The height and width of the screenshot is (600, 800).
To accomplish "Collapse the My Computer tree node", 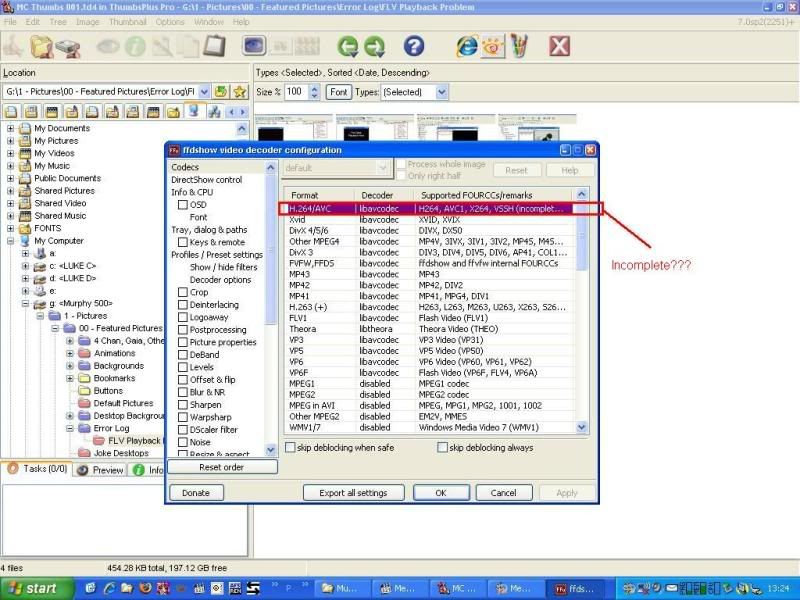I will pyautogui.click(x=10, y=241).
